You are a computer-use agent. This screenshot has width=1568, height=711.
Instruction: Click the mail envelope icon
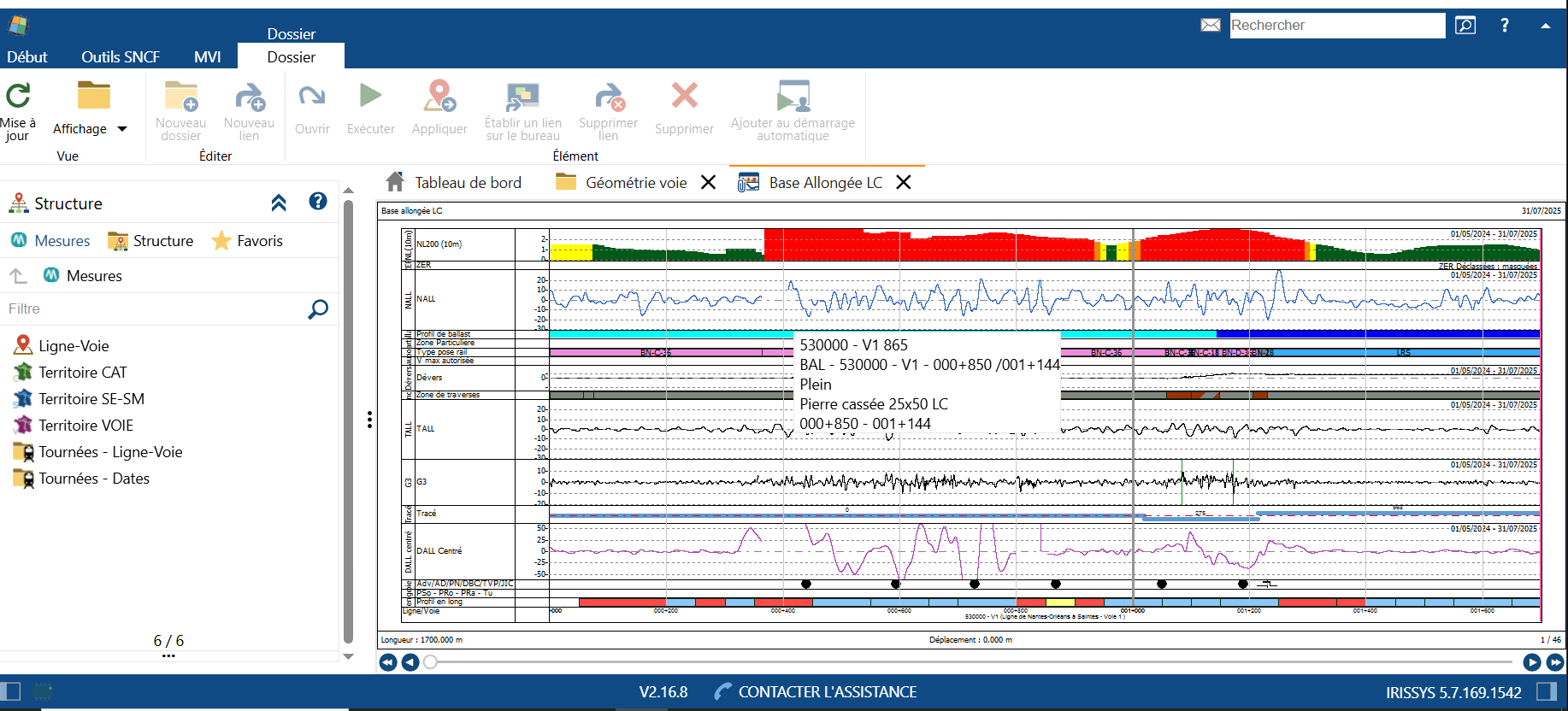point(1211,25)
